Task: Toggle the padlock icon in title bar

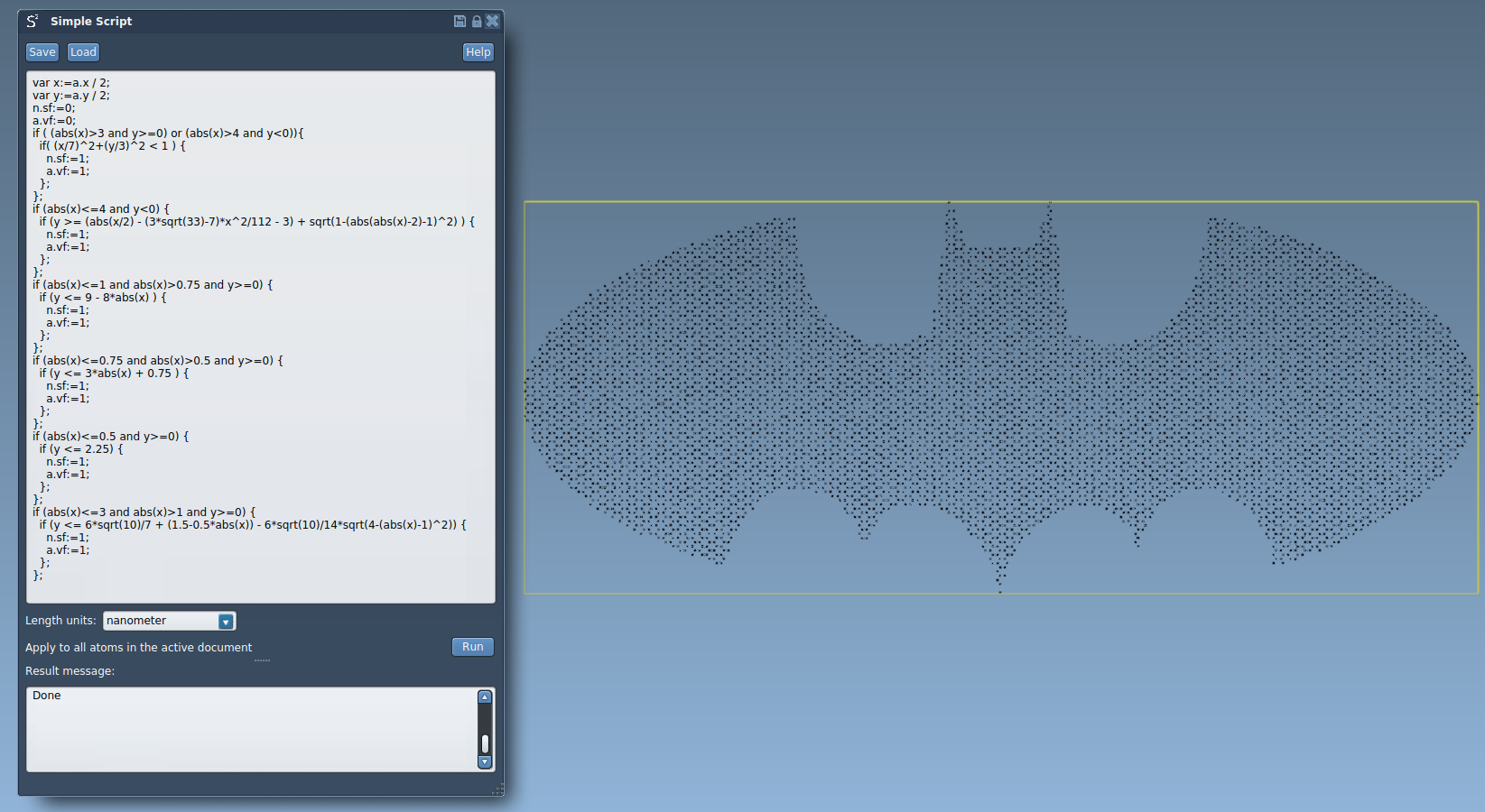Action: pyautogui.click(x=477, y=21)
